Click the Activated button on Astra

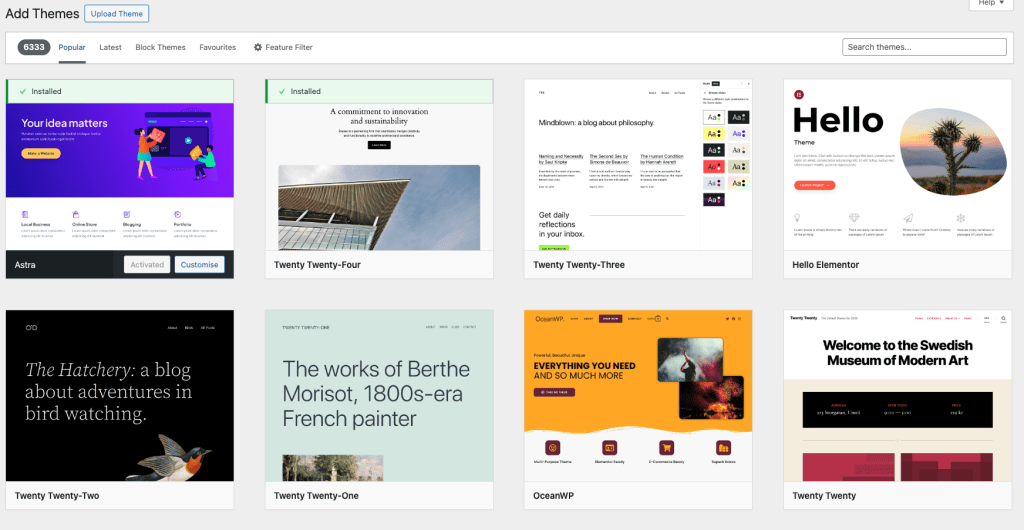pos(147,264)
